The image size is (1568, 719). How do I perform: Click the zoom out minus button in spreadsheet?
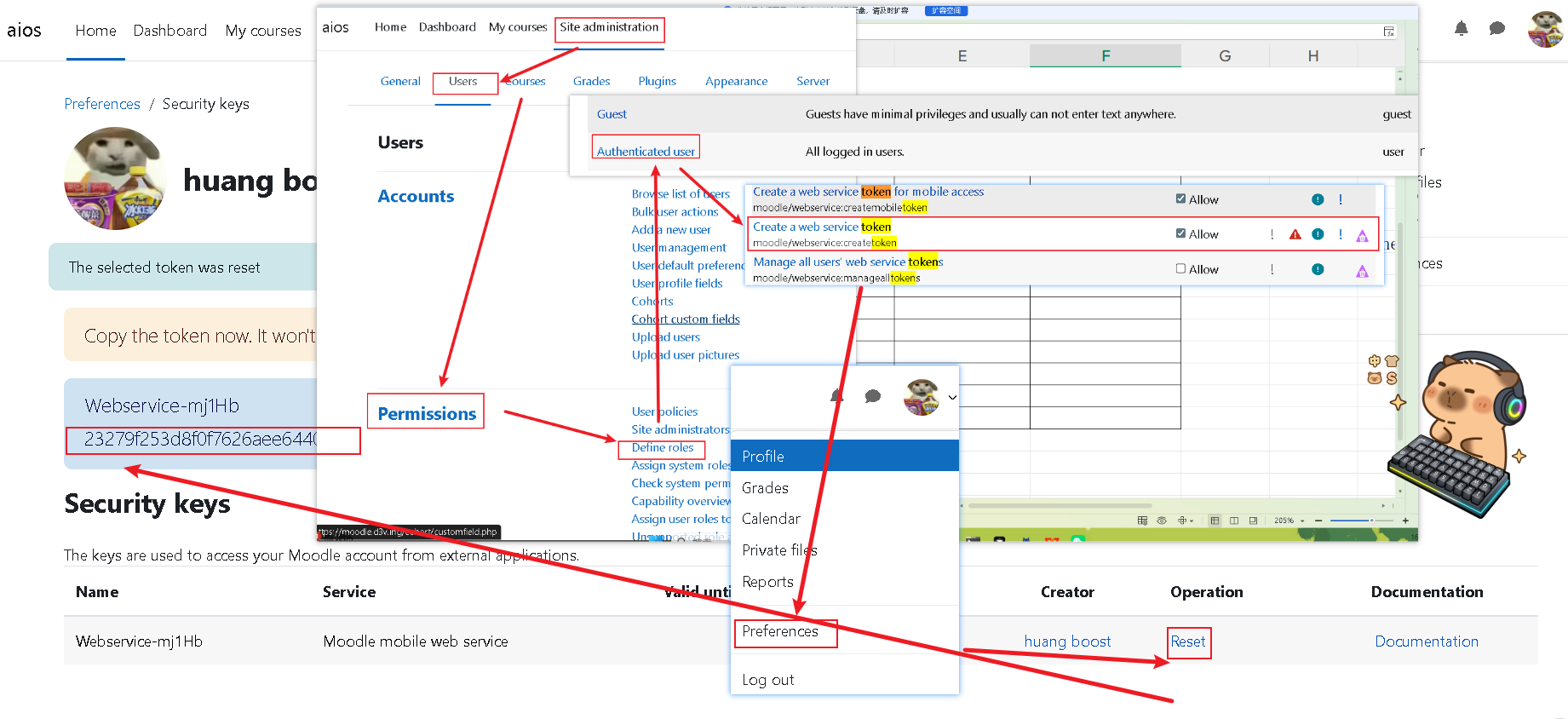pyautogui.click(x=1318, y=521)
